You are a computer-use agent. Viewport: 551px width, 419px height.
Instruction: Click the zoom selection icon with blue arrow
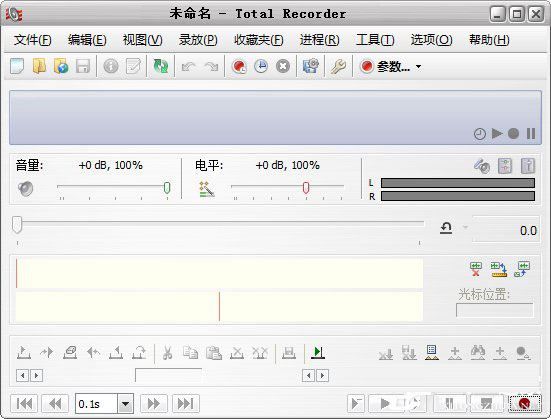pos(522,269)
